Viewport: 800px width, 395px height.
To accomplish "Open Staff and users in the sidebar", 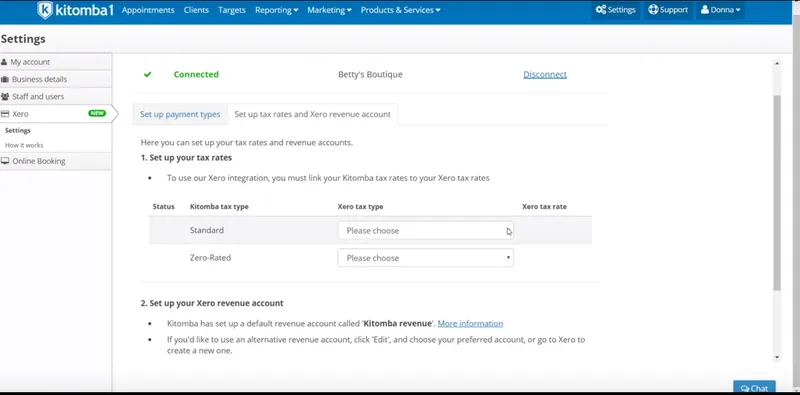I will pos(56,96).
